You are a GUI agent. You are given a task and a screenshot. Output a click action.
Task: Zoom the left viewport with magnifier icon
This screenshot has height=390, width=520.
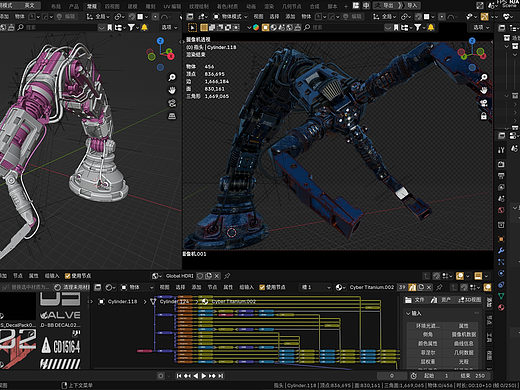[172, 78]
